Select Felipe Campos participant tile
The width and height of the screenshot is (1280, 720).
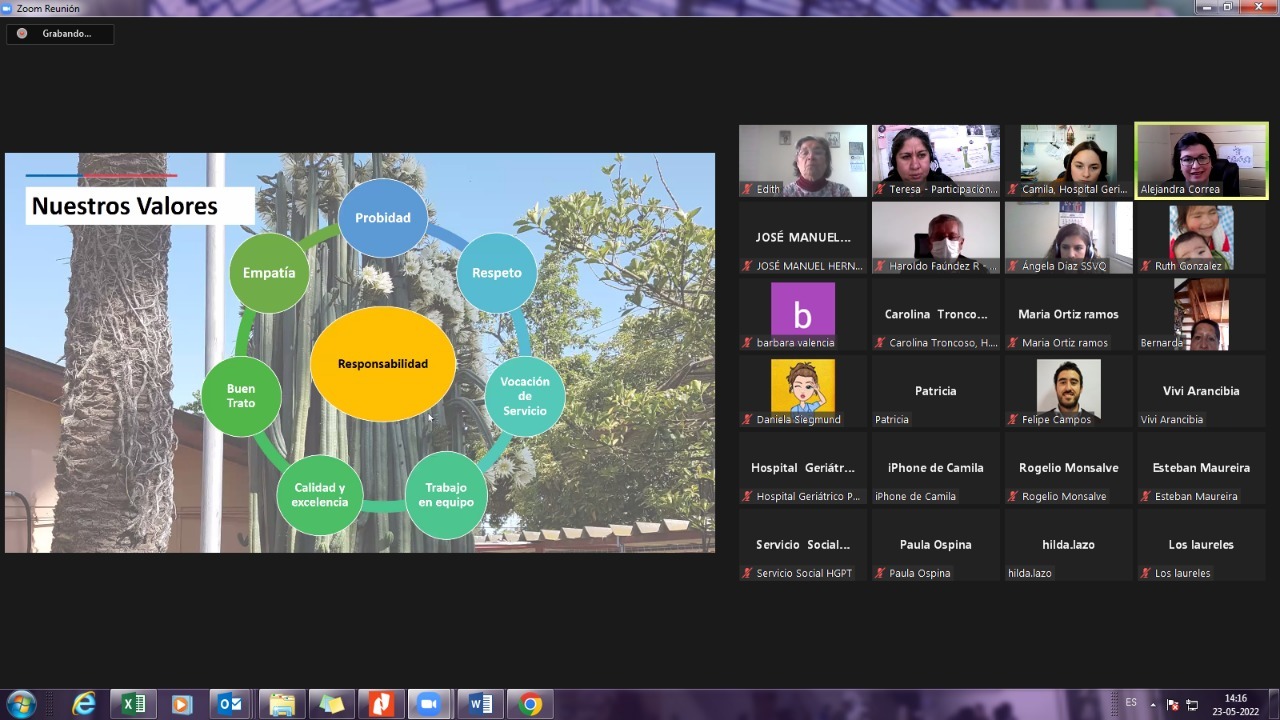[x=1068, y=391]
